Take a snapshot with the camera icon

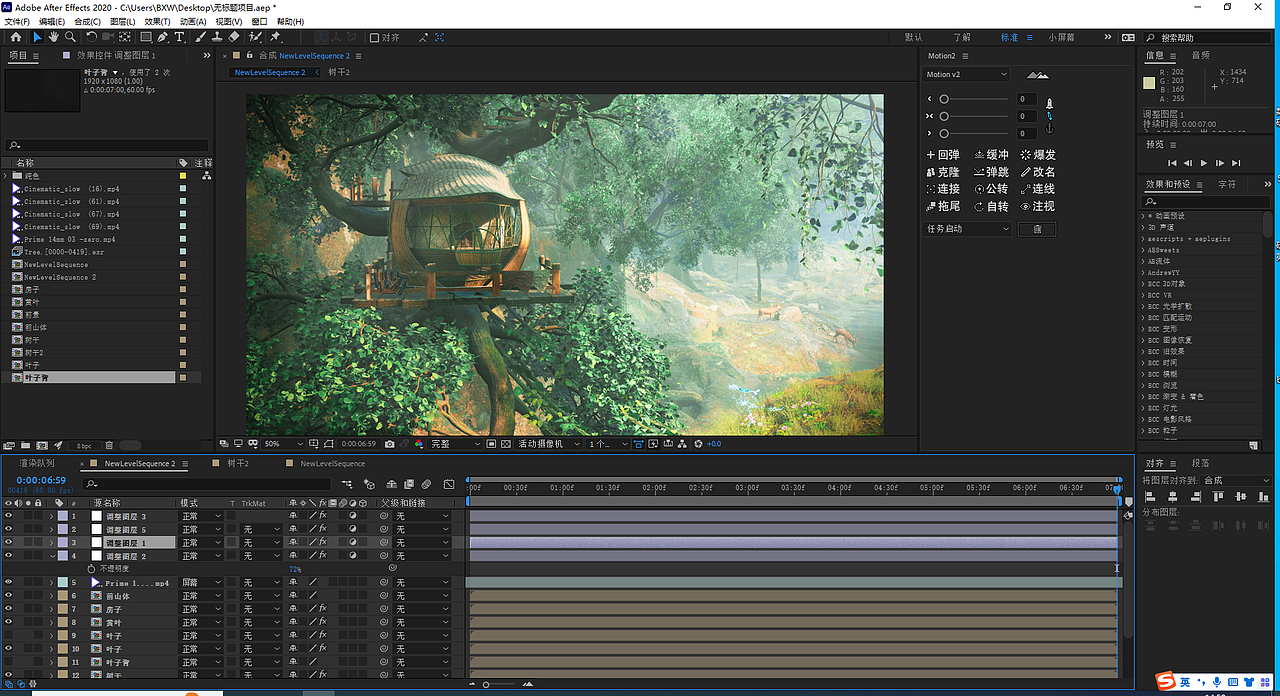(x=390, y=443)
